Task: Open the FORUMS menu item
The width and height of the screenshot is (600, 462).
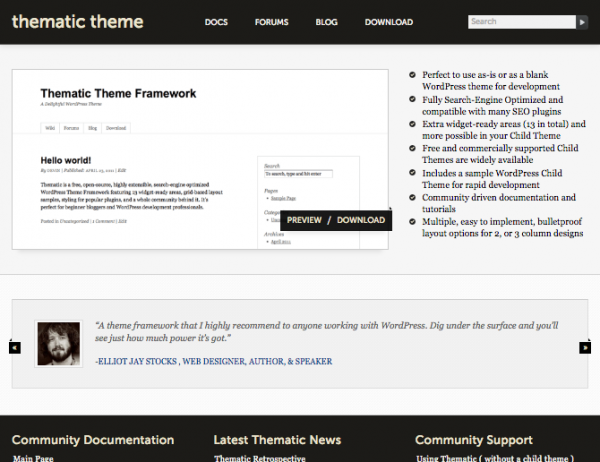Action: [272, 22]
